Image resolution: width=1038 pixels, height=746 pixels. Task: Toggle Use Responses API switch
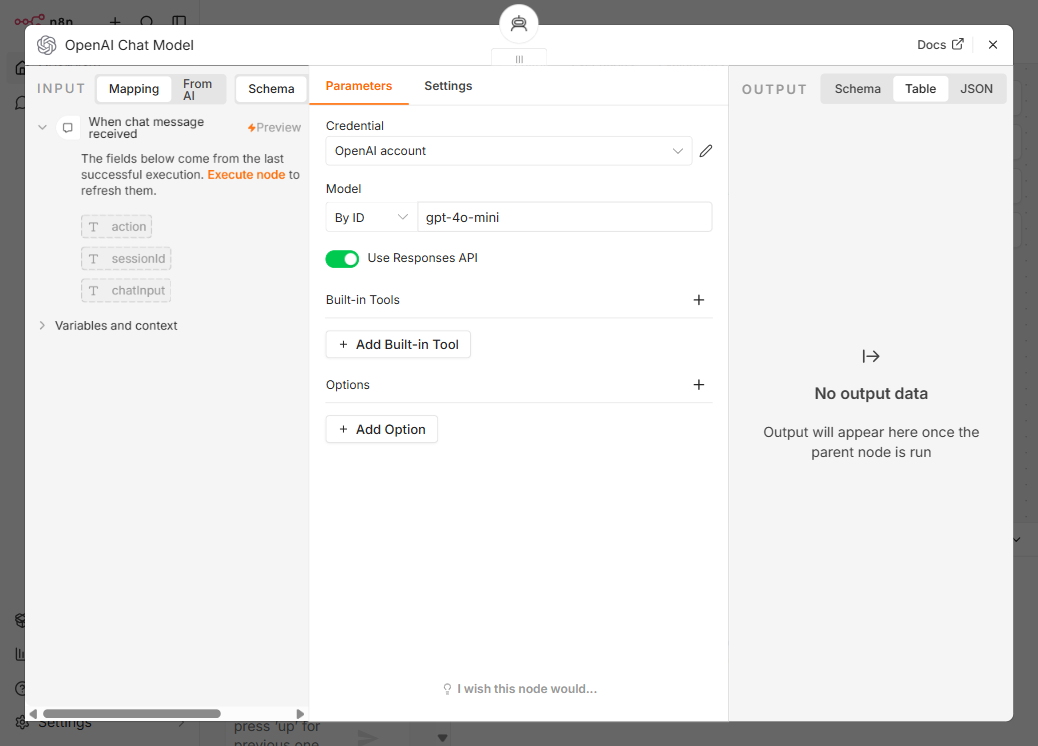342,259
